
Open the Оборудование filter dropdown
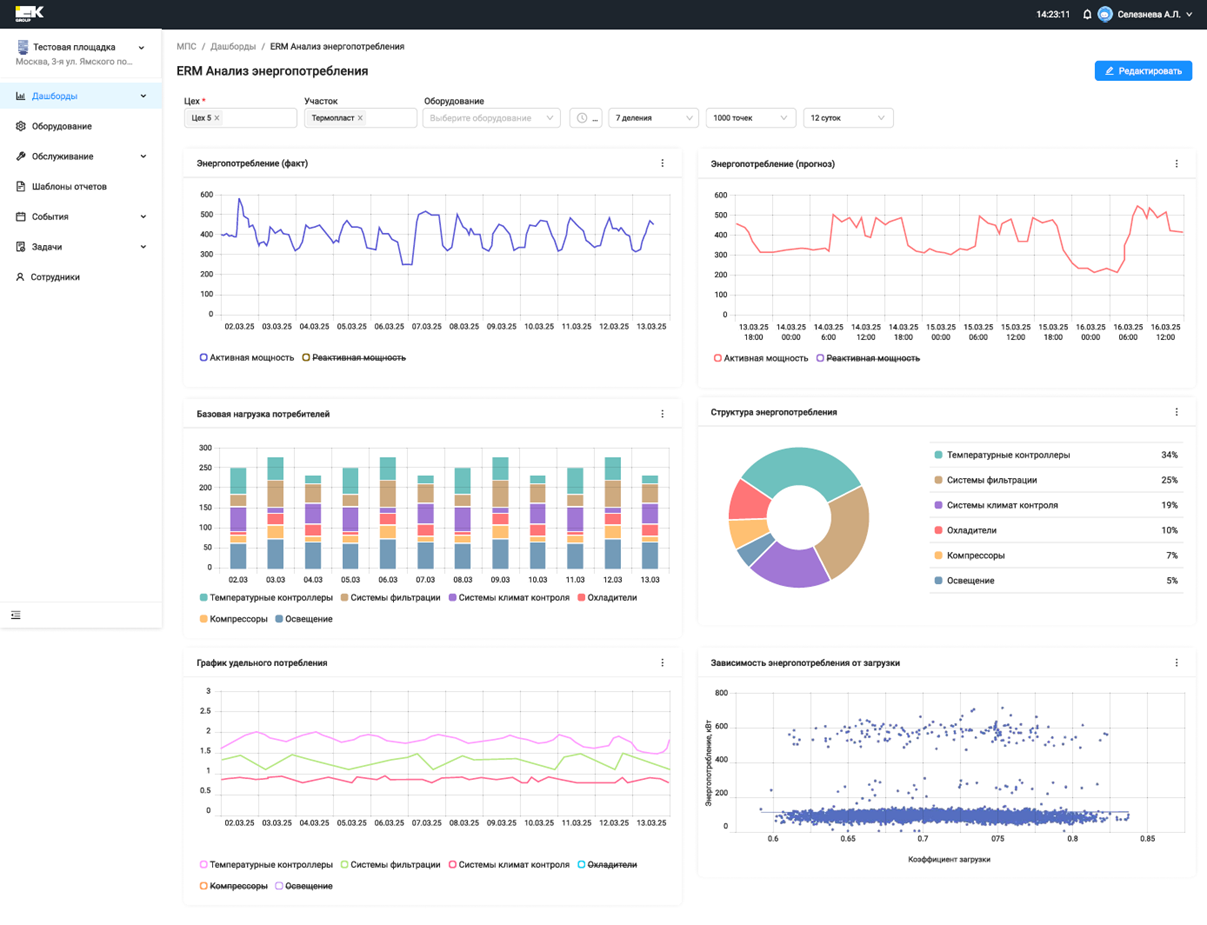point(491,118)
